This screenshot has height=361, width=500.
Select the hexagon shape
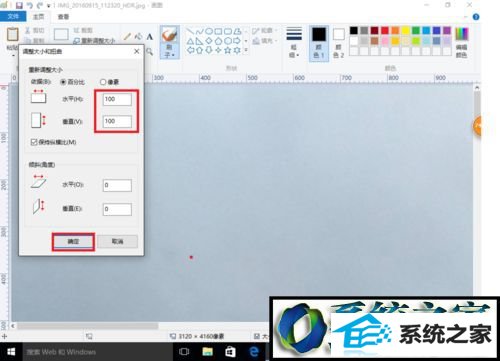click(x=228, y=41)
